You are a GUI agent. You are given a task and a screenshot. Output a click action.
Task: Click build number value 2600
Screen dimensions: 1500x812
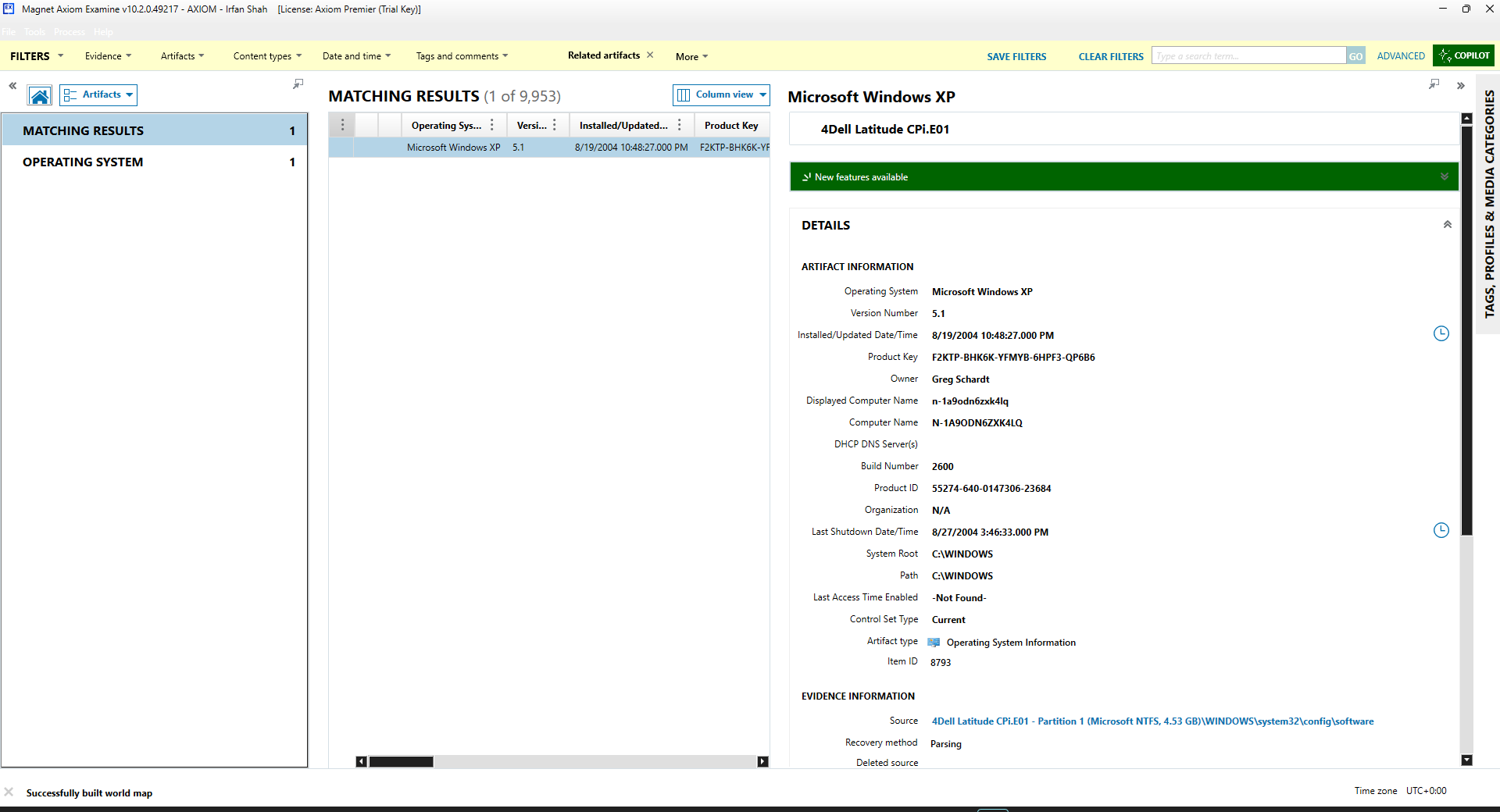click(942, 467)
